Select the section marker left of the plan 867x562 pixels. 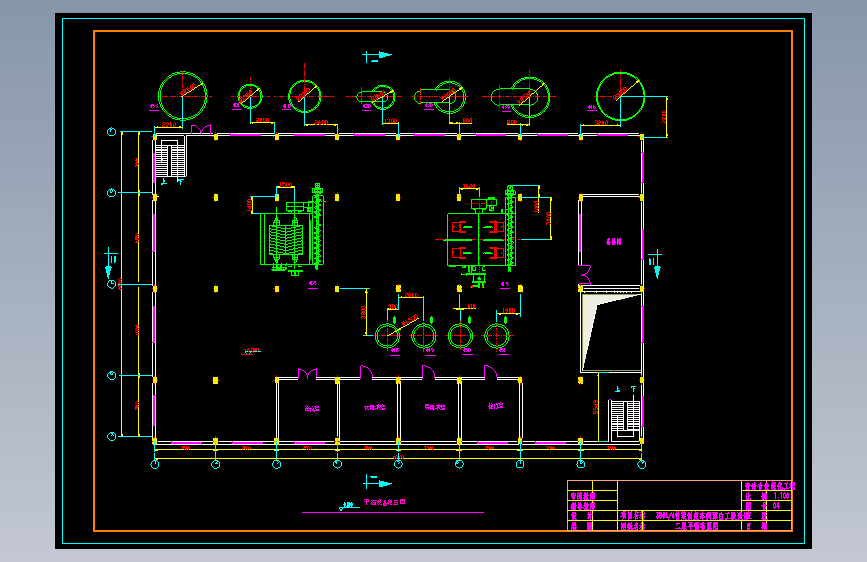pyautogui.click(x=110, y=263)
